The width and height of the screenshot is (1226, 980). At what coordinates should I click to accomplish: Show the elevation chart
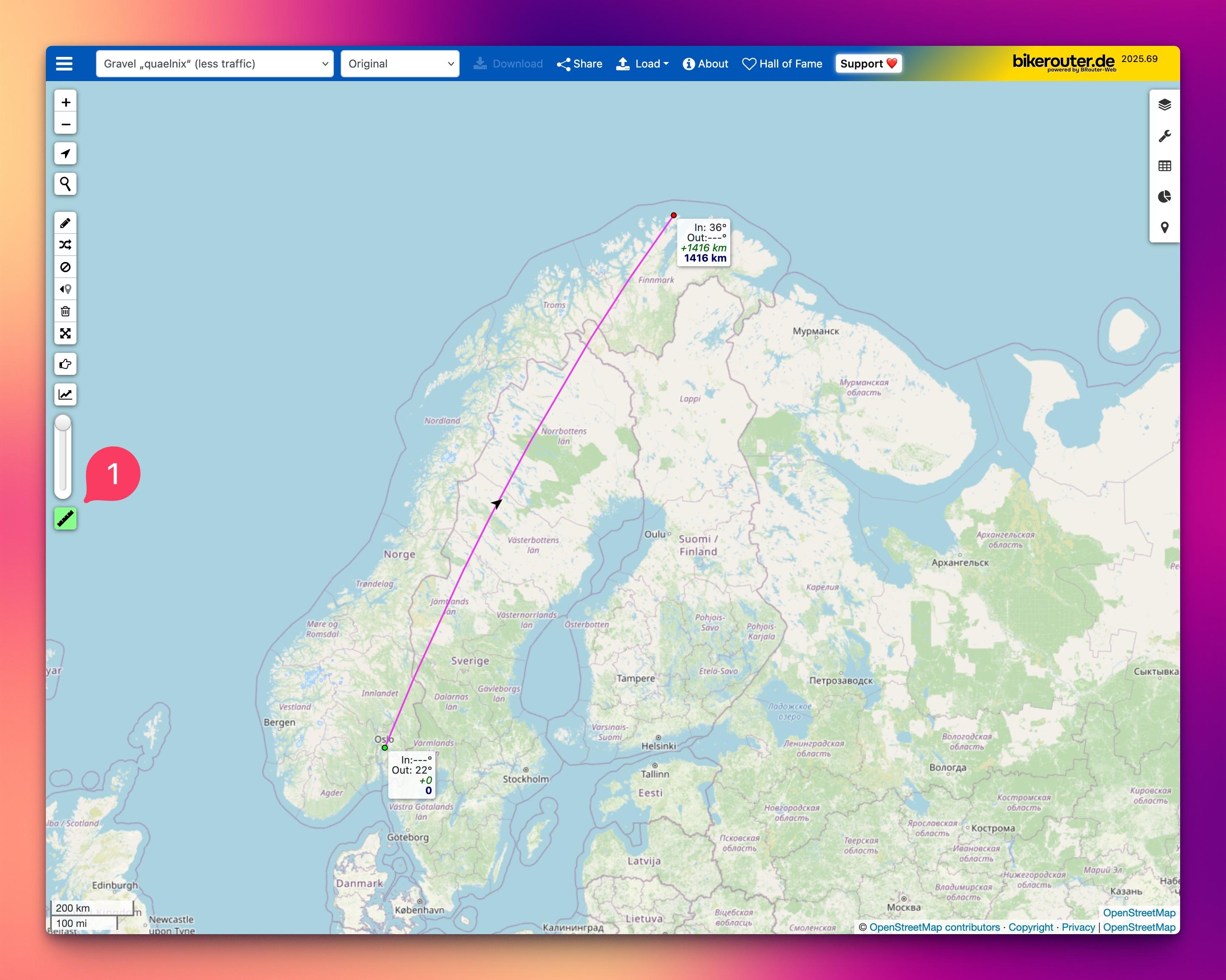pos(65,394)
